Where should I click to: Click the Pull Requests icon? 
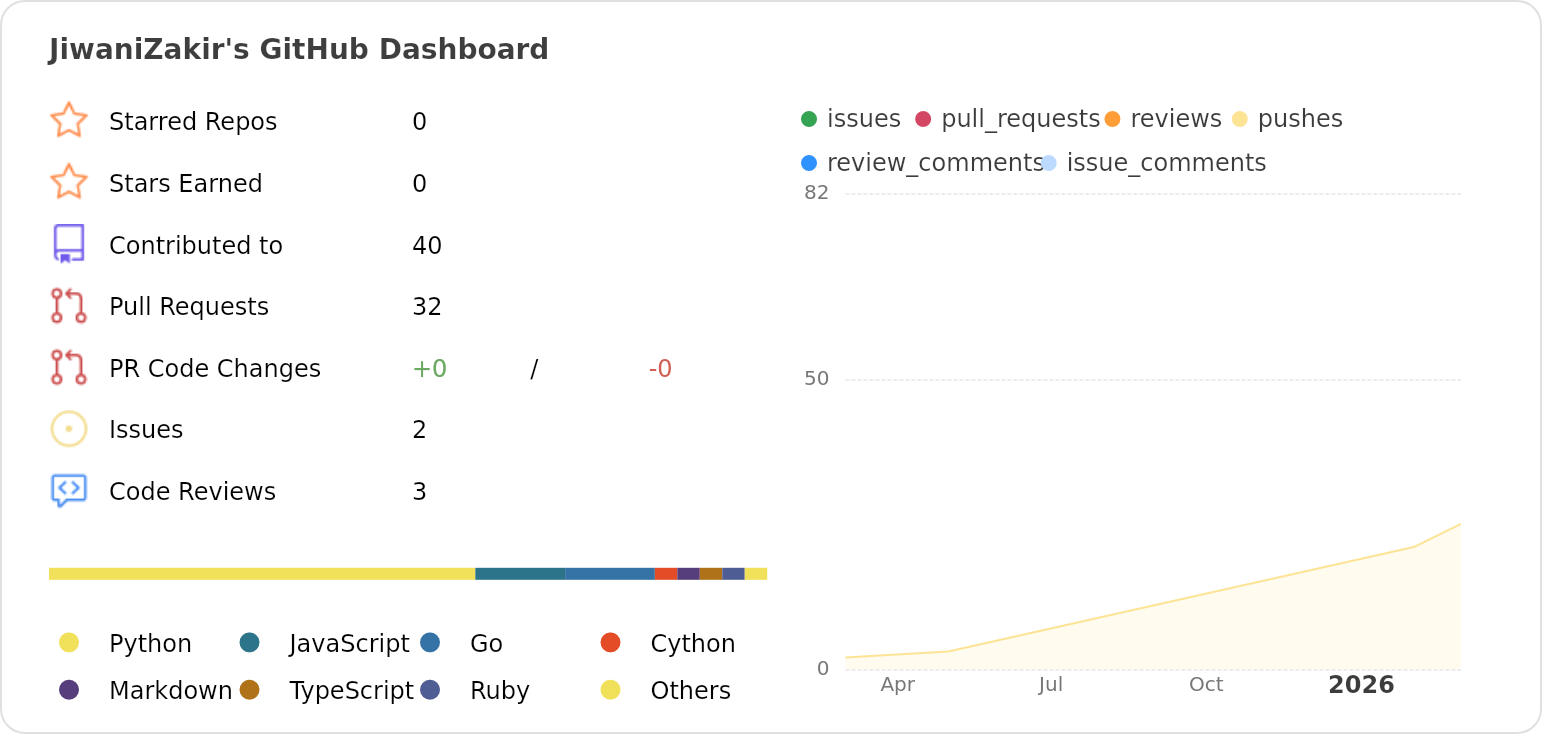(x=68, y=306)
